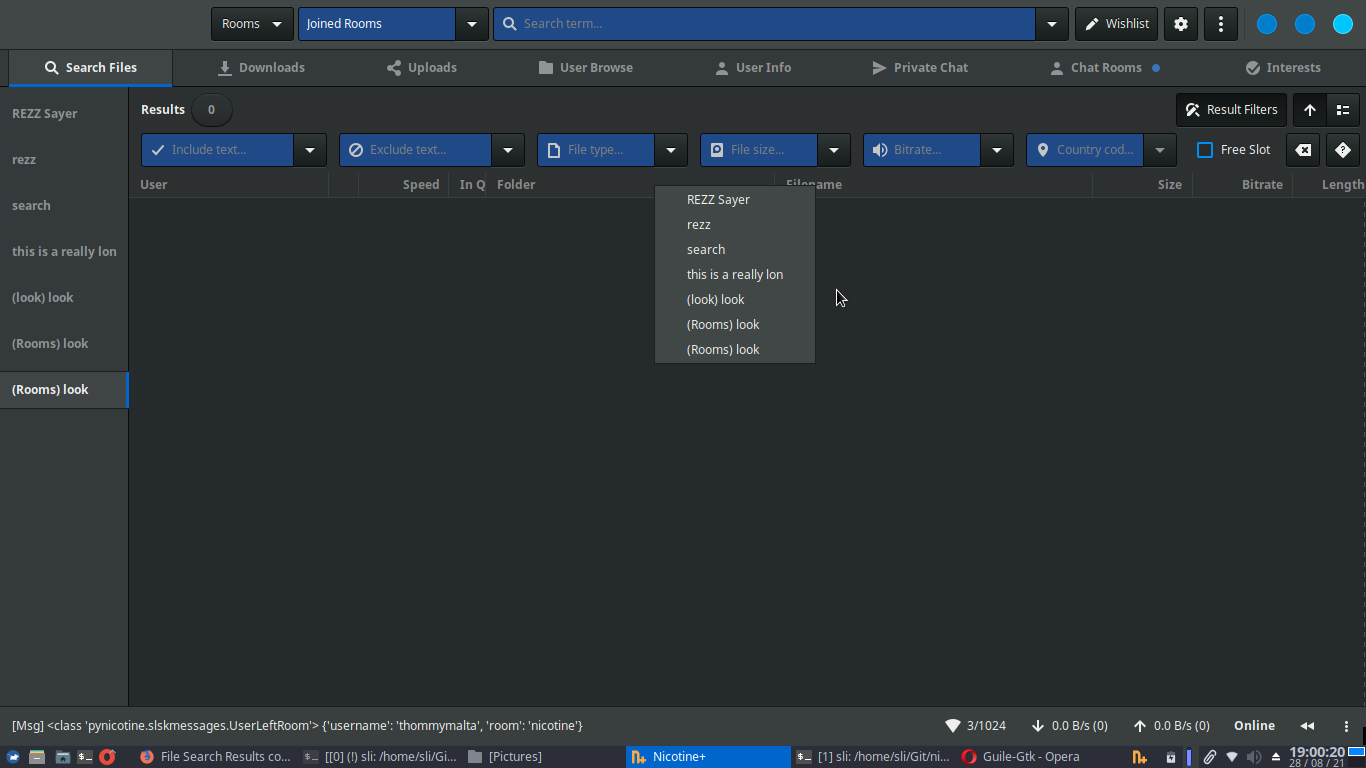This screenshot has height=768, width=1366.
Task: Enable the Free Slot filter
Action: click(x=1205, y=149)
